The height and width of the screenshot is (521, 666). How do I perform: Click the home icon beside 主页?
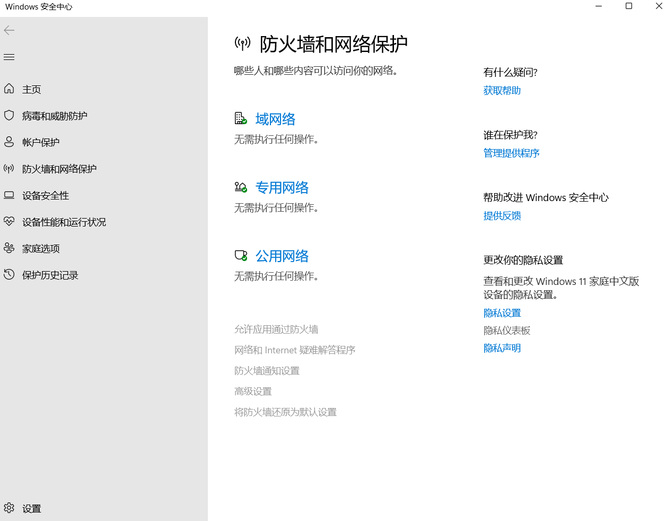[x=9, y=89]
